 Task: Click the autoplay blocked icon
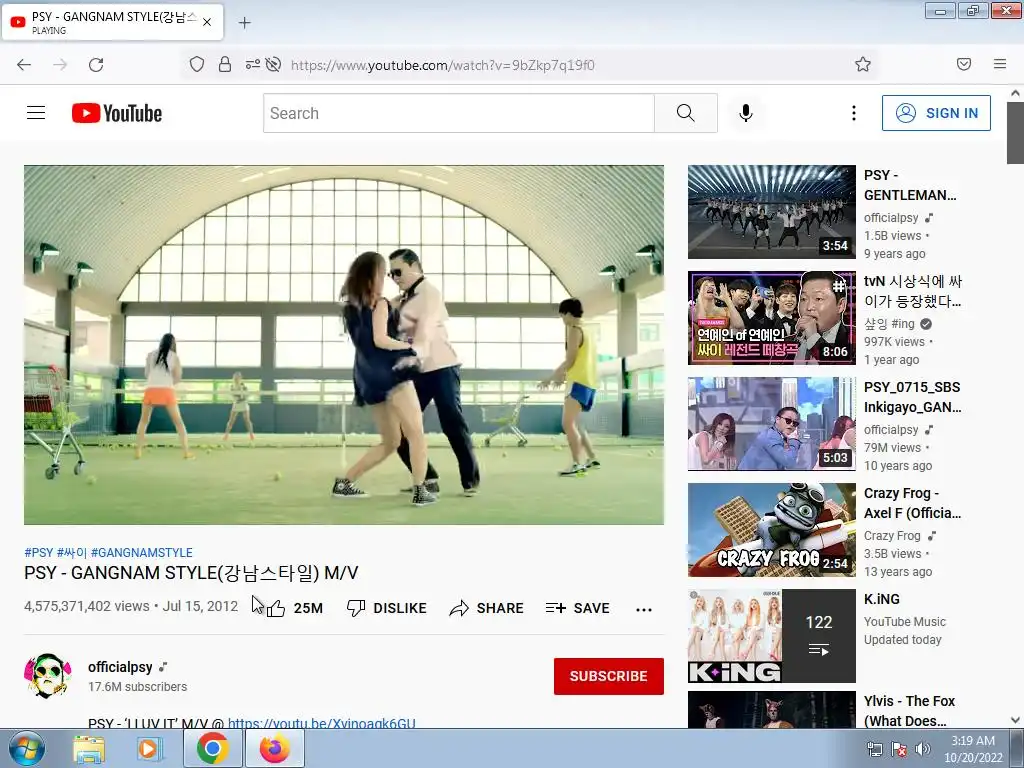tap(274, 65)
